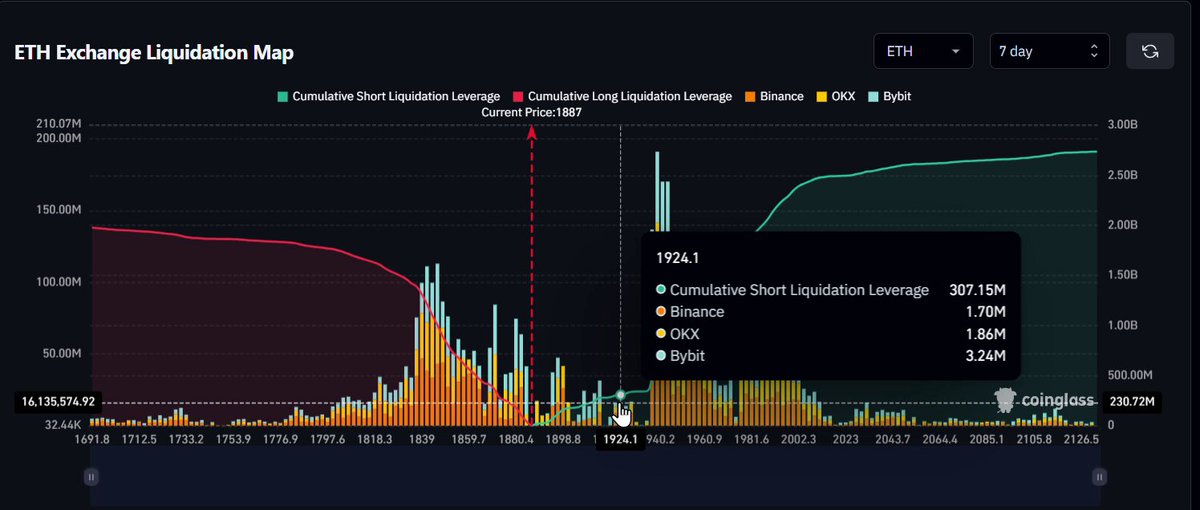Click the 1753.9 x-axis label
The image size is (1200, 510).
click(234, 439)
